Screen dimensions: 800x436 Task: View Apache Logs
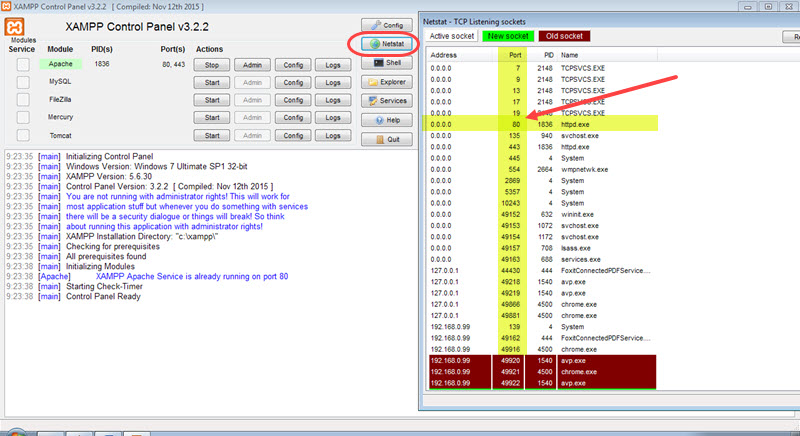click(333, 65)
